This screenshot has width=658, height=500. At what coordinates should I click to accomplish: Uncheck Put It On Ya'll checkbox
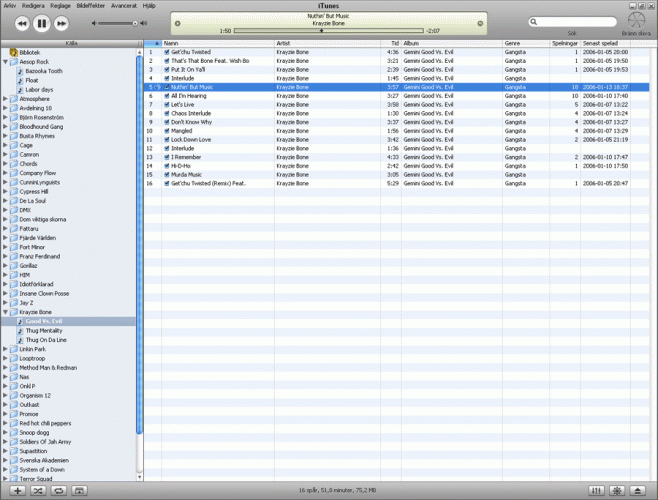click(x=167, y=70)
